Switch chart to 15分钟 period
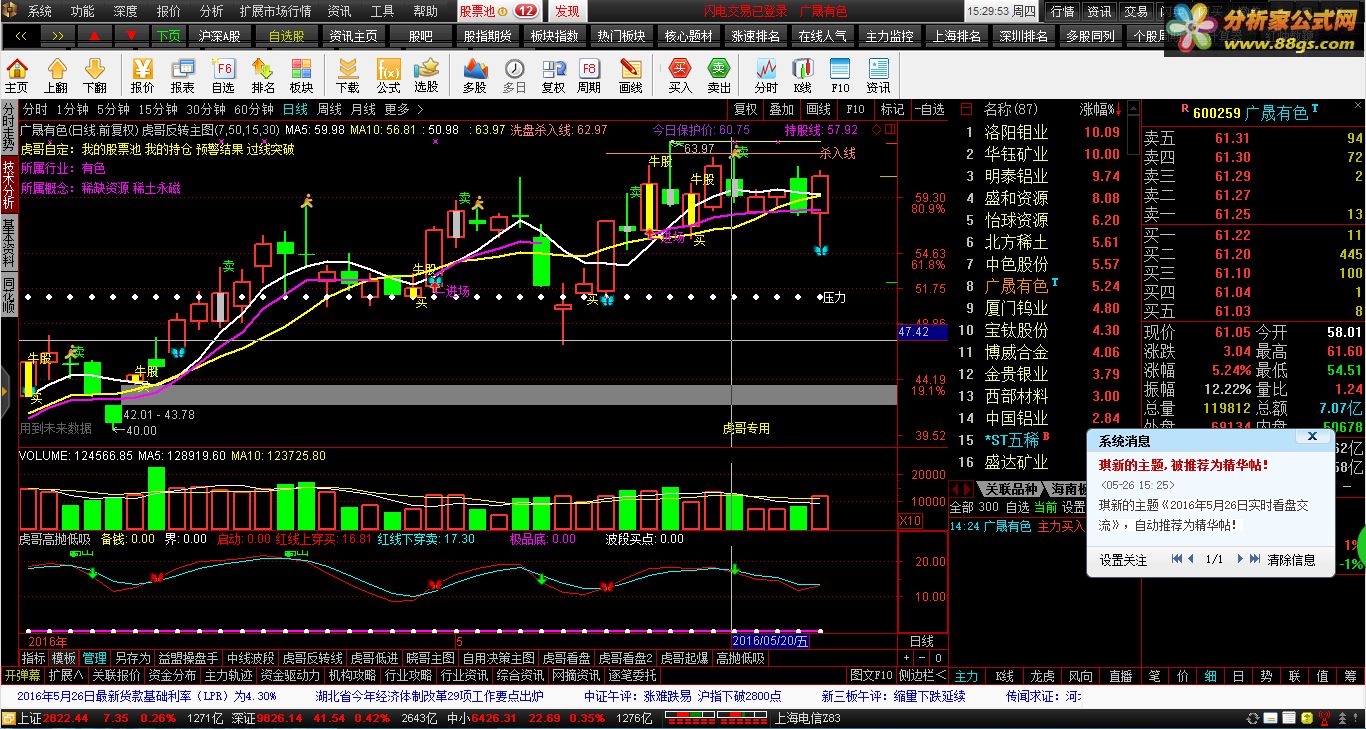 click(x=158, y=109)
